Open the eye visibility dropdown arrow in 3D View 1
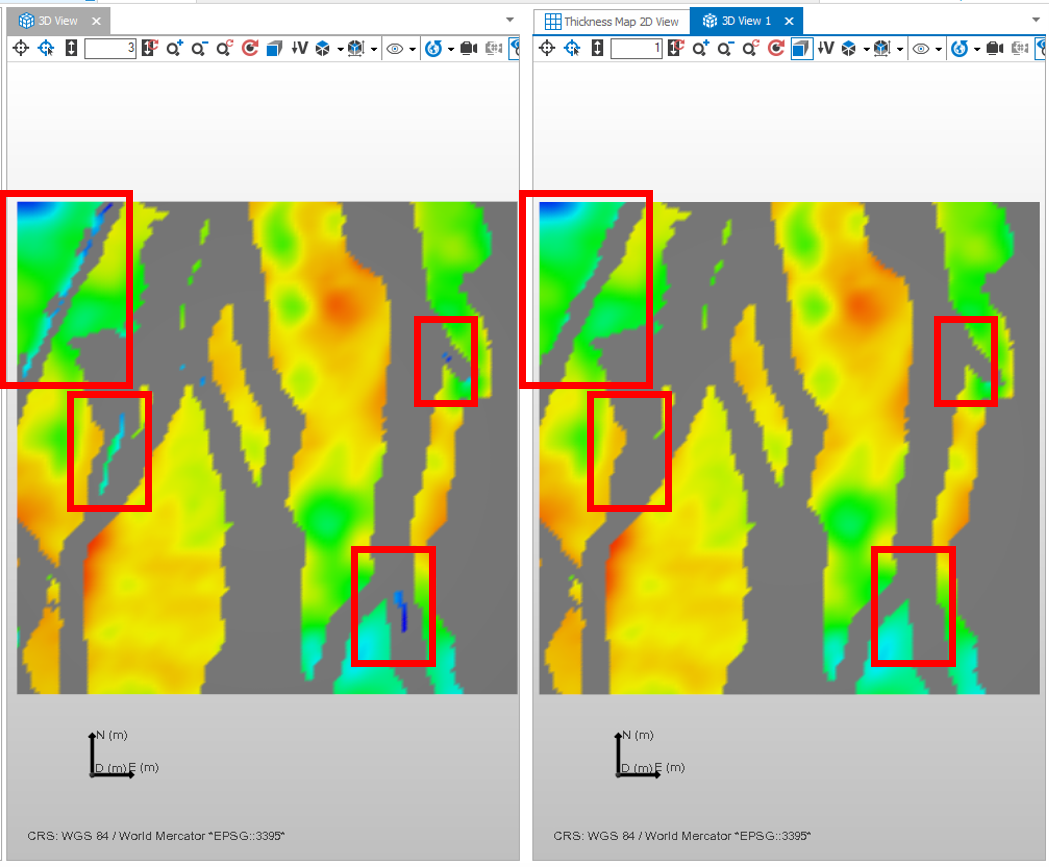This screenshot has height=867, width=1049. (938, 48)
